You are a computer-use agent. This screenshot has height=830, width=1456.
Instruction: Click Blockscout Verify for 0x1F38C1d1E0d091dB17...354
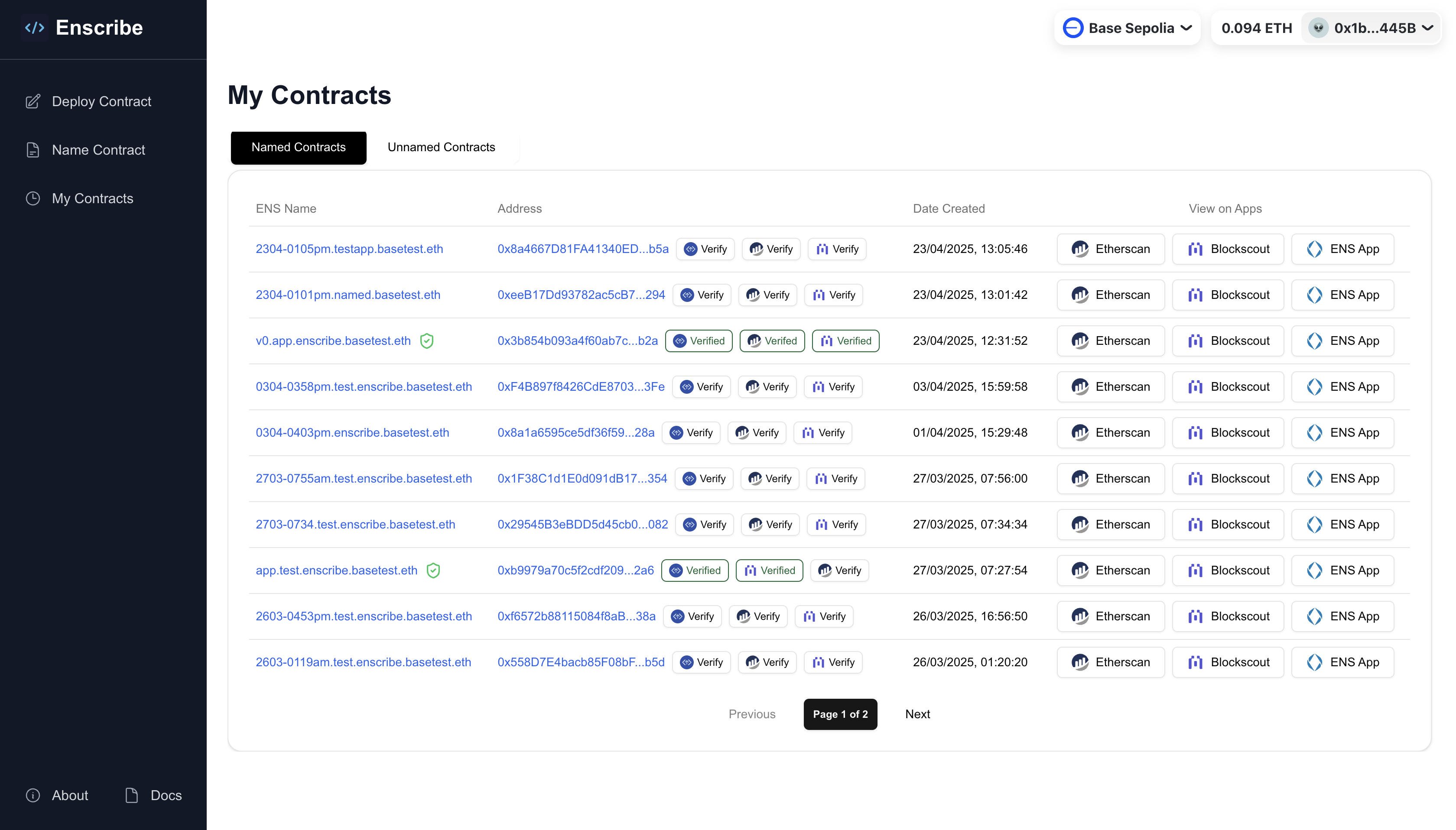836,479
